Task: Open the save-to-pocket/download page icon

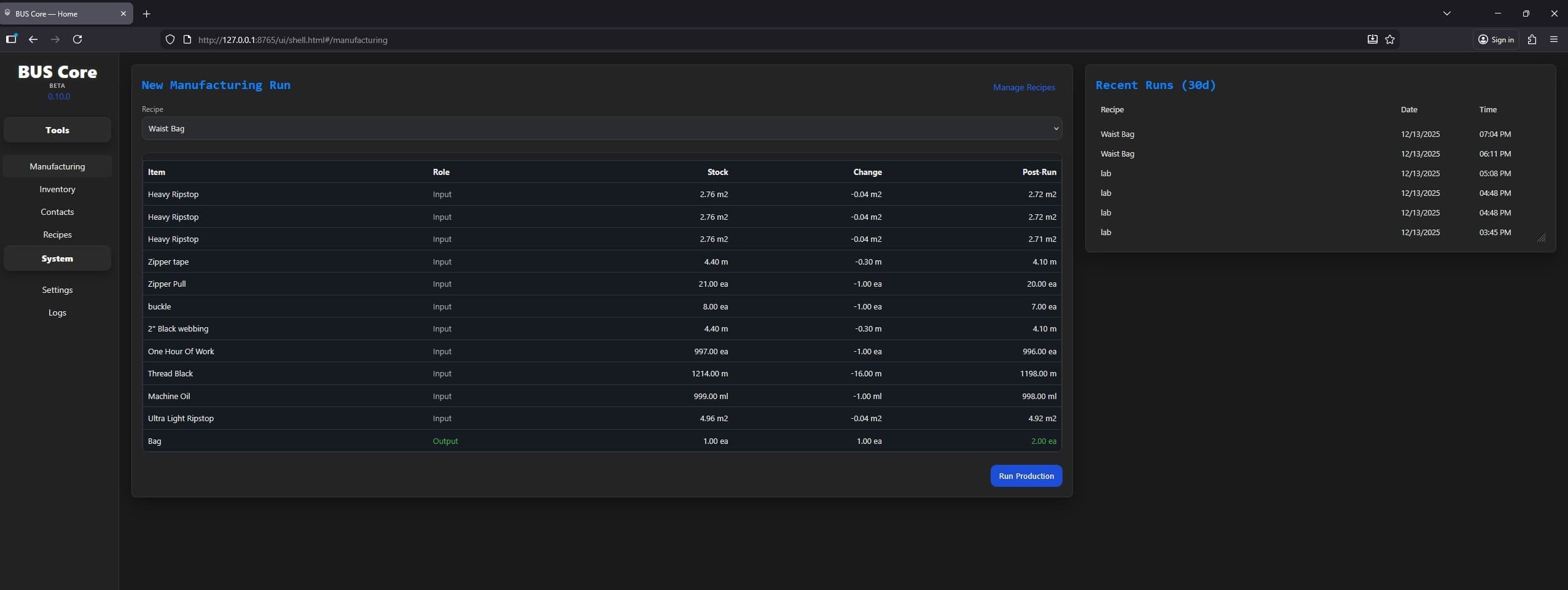Action: [1371, 39]
